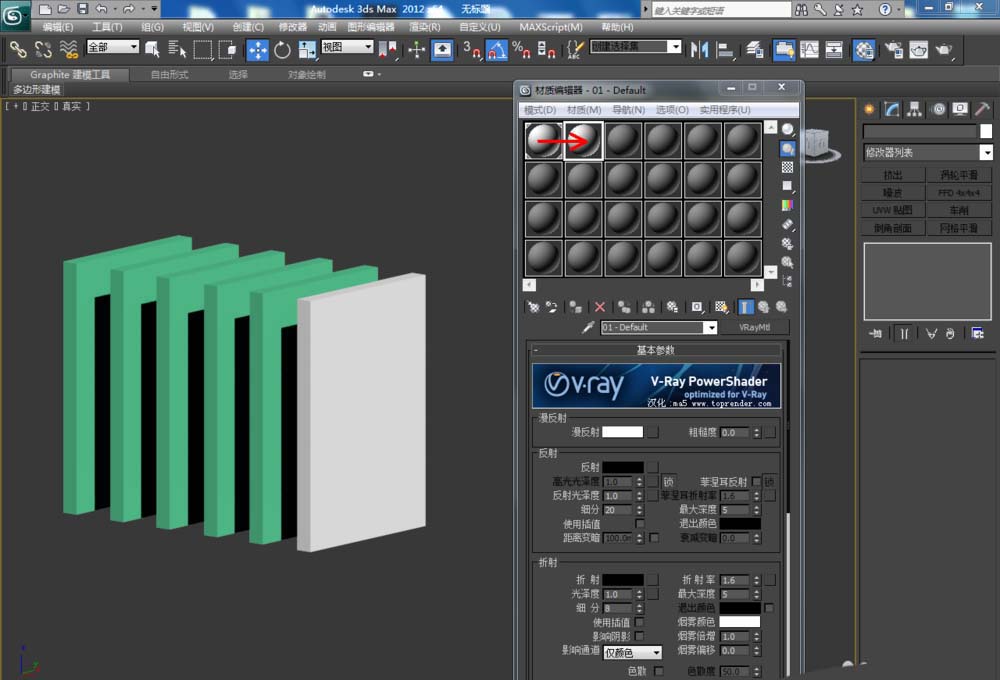Open the Hierarchy panel tab icon
Viewport: 1000px width, 680px height.
coord(915,109)
